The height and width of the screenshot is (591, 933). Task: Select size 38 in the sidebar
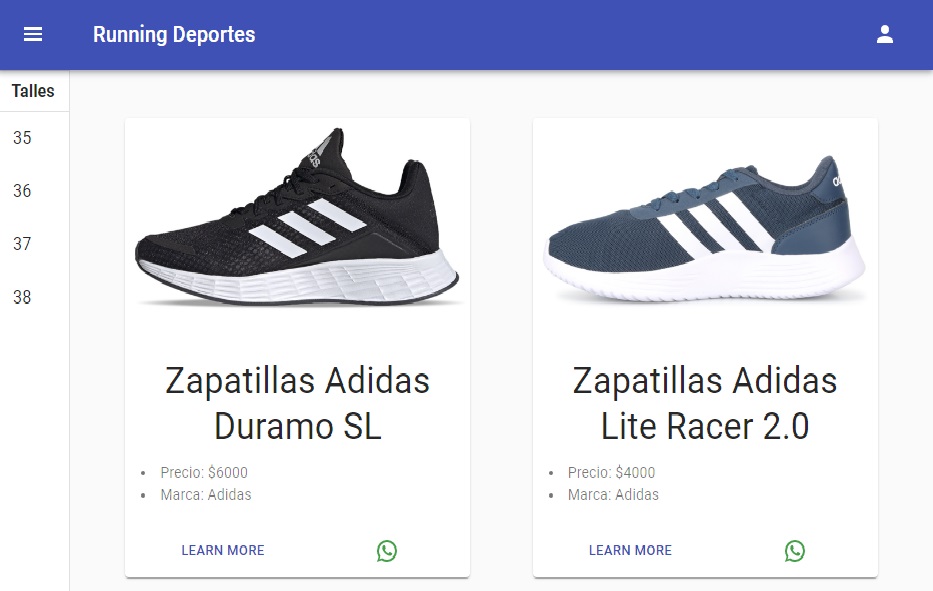22,297
